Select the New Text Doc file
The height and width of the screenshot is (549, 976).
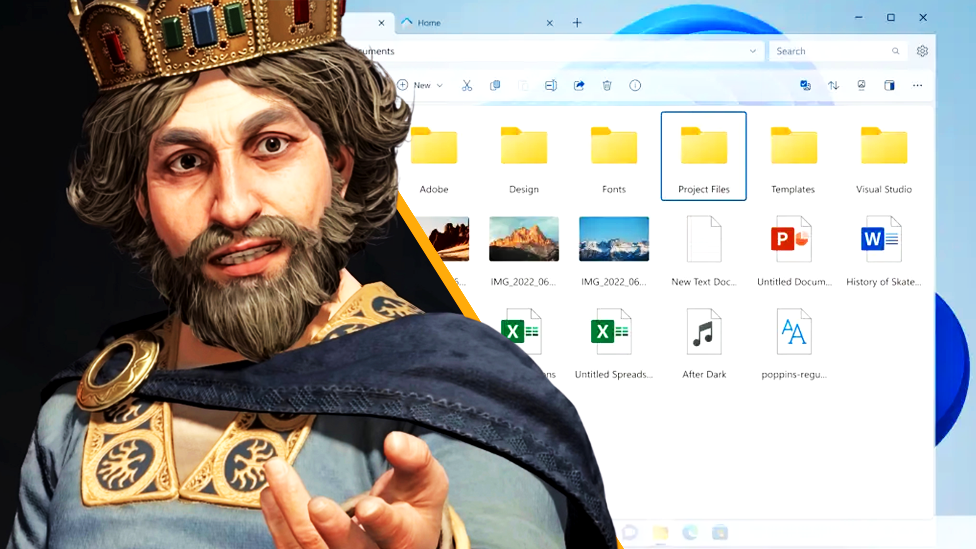point(703,251)
